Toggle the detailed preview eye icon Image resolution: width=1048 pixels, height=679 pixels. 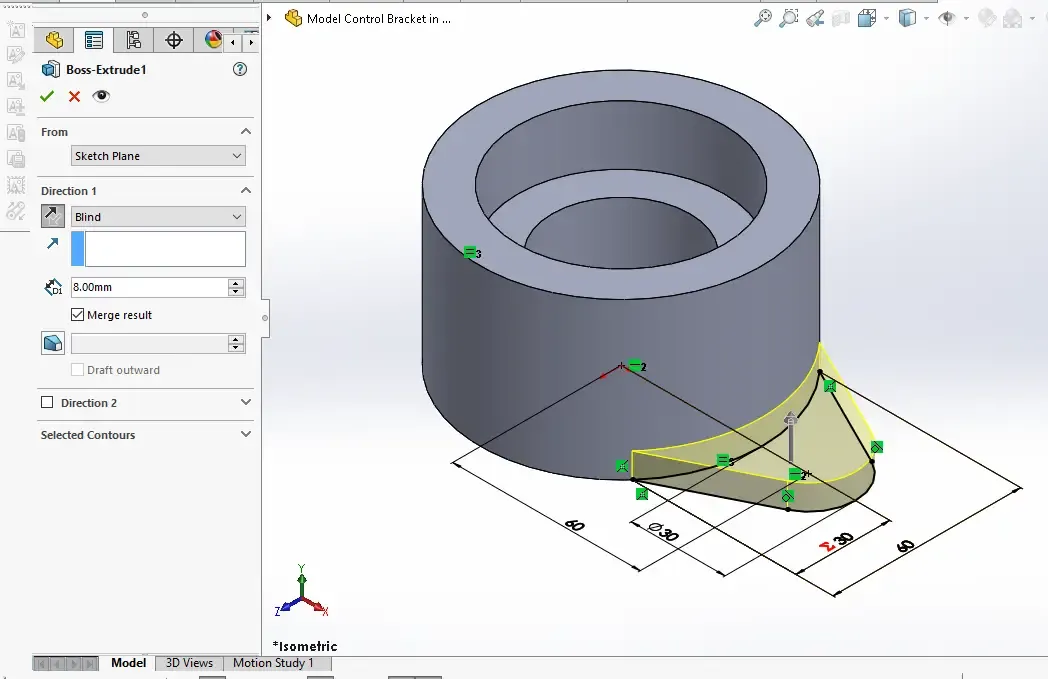tap(101, 96)
